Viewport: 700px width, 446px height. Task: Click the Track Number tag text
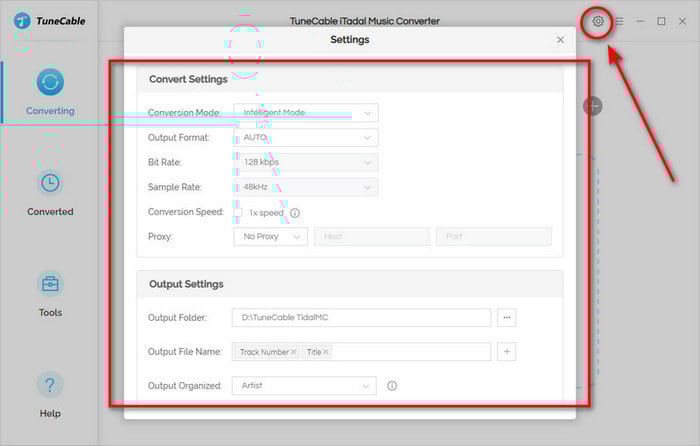click(x=264, y=352)
